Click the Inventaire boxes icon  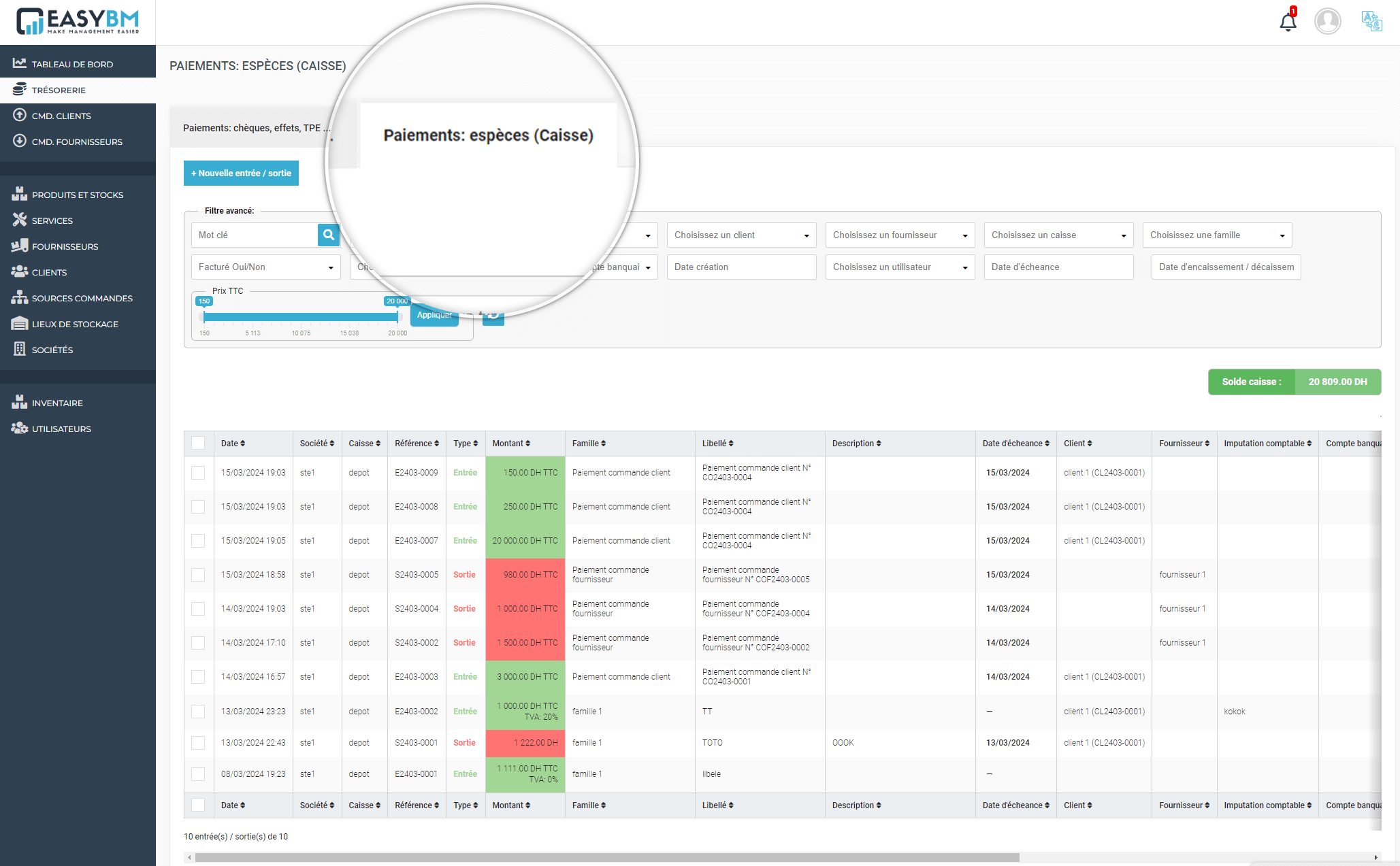(x=20, y=402)
